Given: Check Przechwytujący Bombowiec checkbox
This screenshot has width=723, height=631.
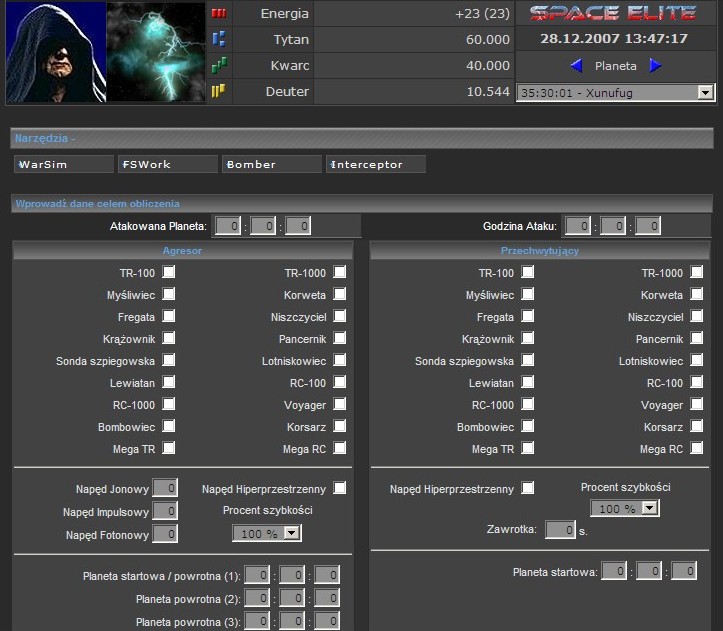Looking at the screenshot, I should pyautogui.click(x=528, y=426).
